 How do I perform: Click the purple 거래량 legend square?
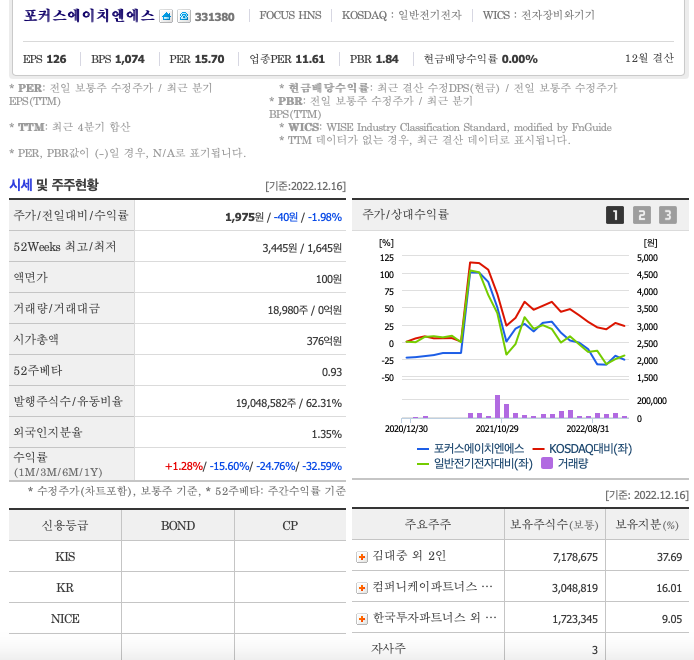click(x=547, y=463)
